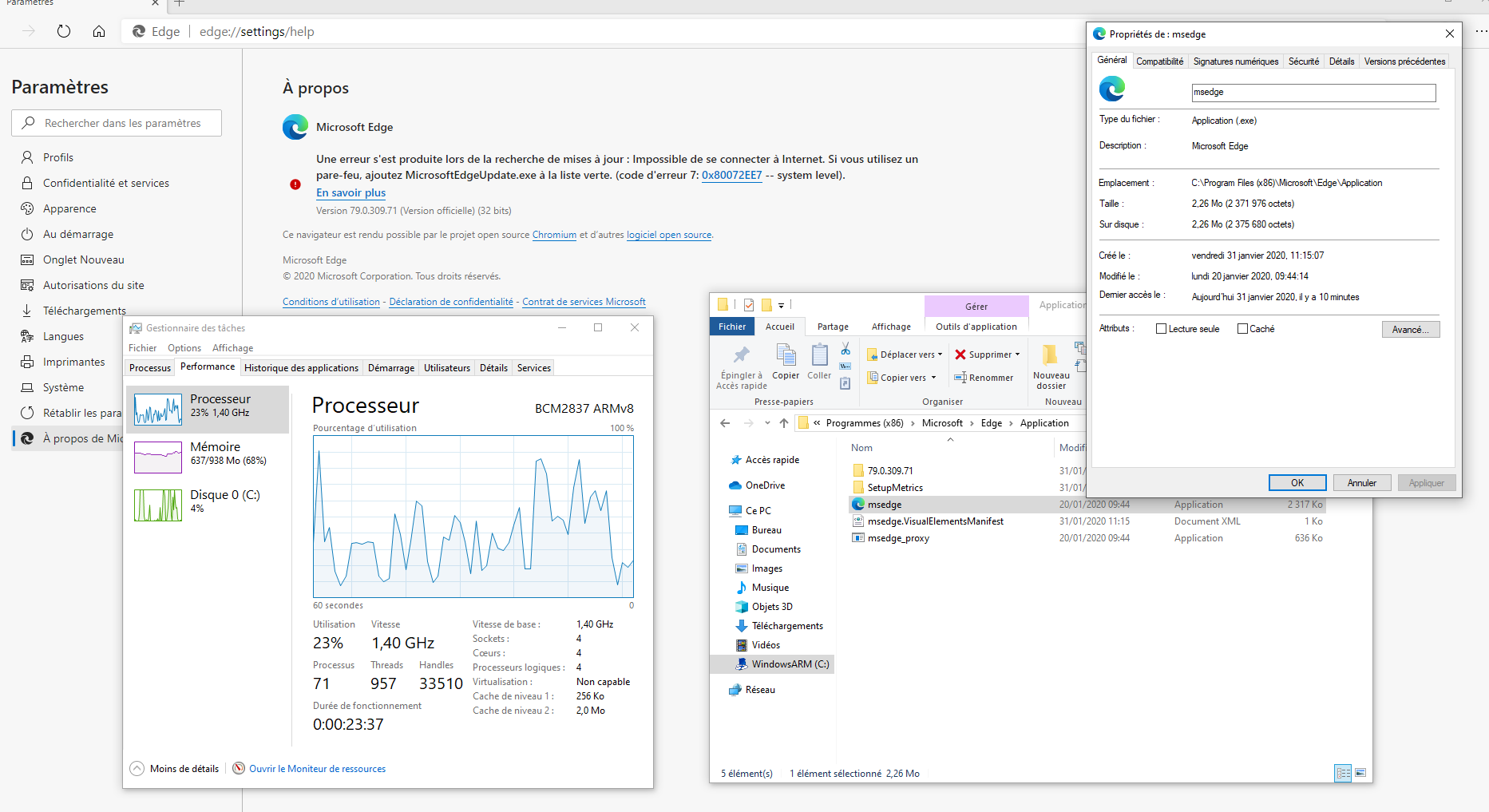Click the browser home icon
Screen dimensions: 1489x812
99,31
